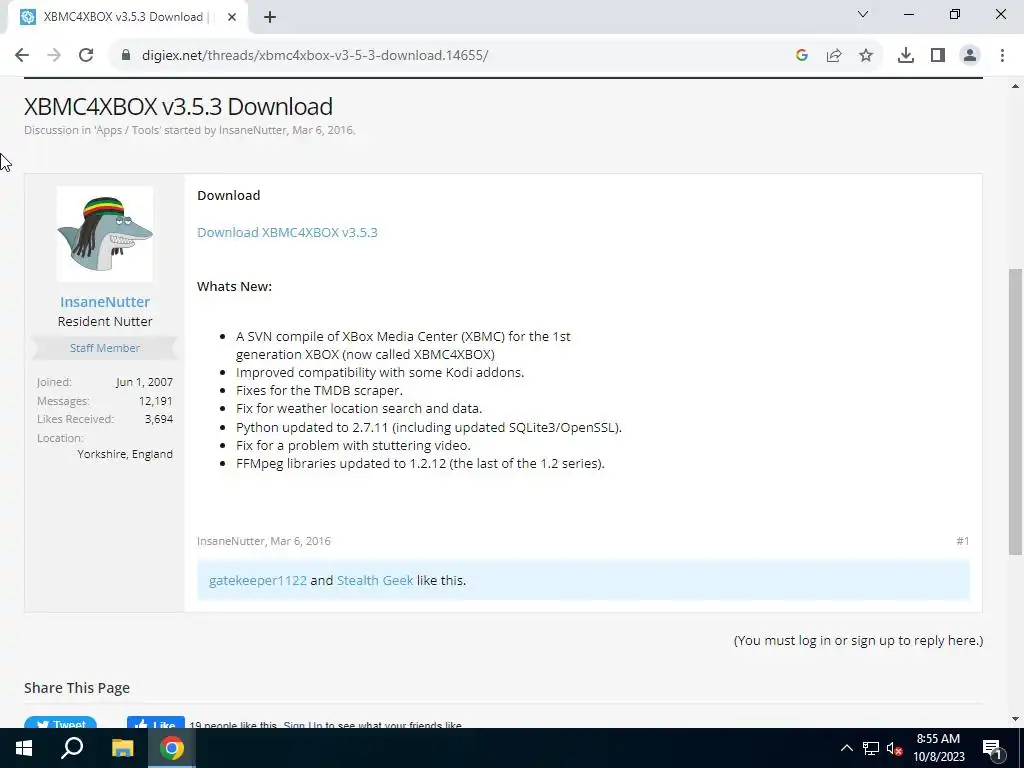Open Google icon in address bar
The width and height of the screenshot is (1024, 768).
point(802,56)
